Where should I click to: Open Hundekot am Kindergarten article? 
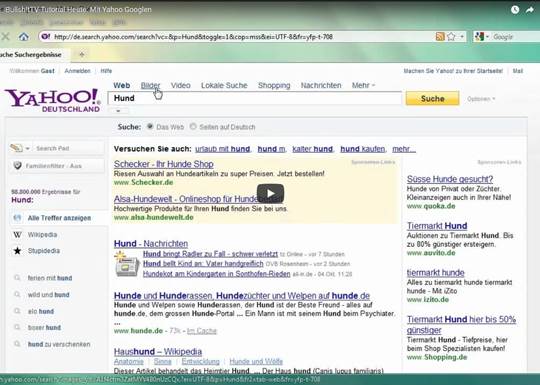(217, 274)
